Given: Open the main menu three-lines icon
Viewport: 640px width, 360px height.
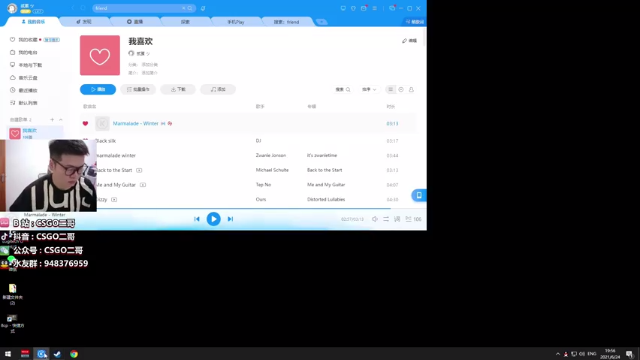Looking at the screenshot, I should [x=374, y=8].
